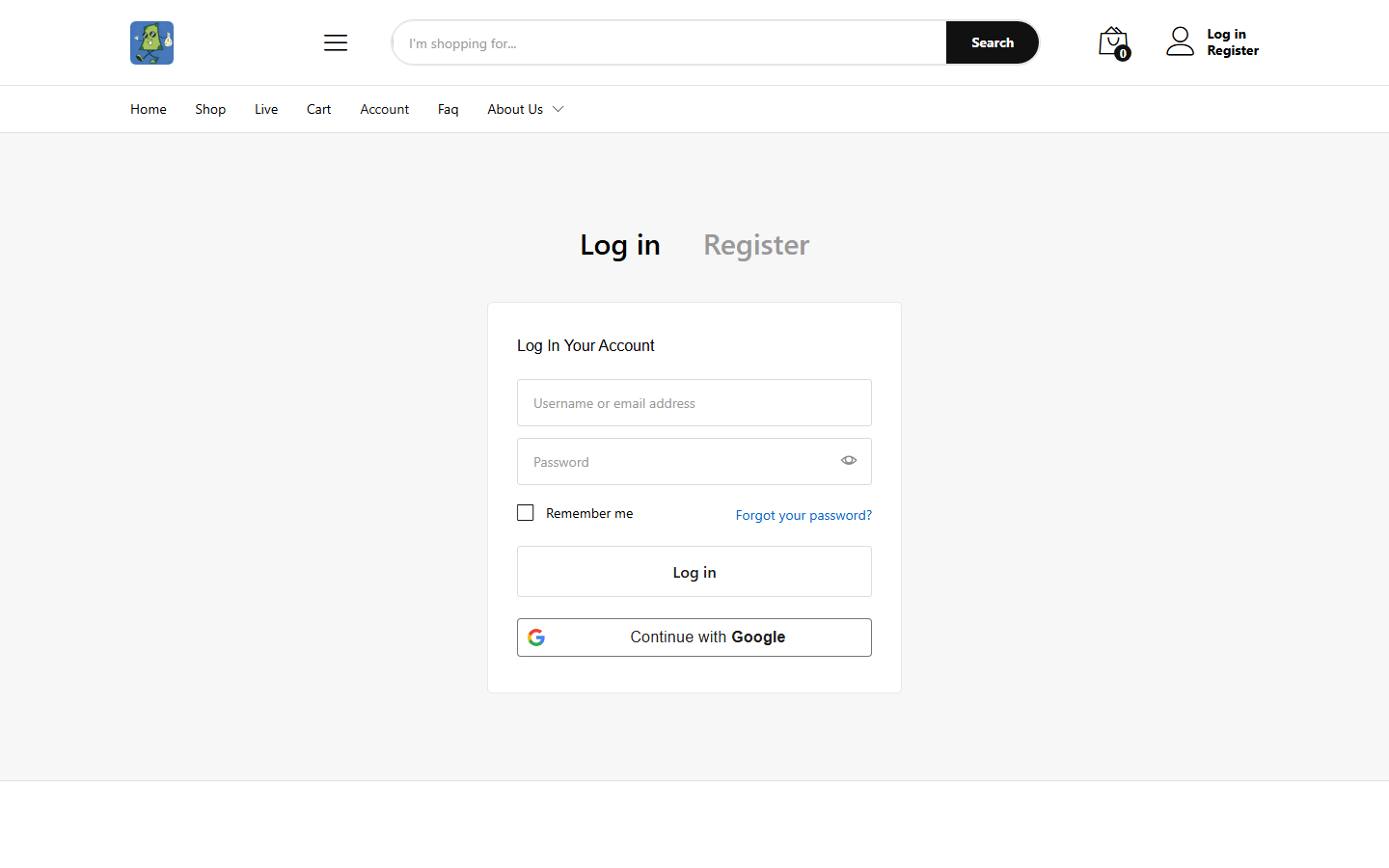
Task: Click header Register link
Action: [x=1233, y=50]
